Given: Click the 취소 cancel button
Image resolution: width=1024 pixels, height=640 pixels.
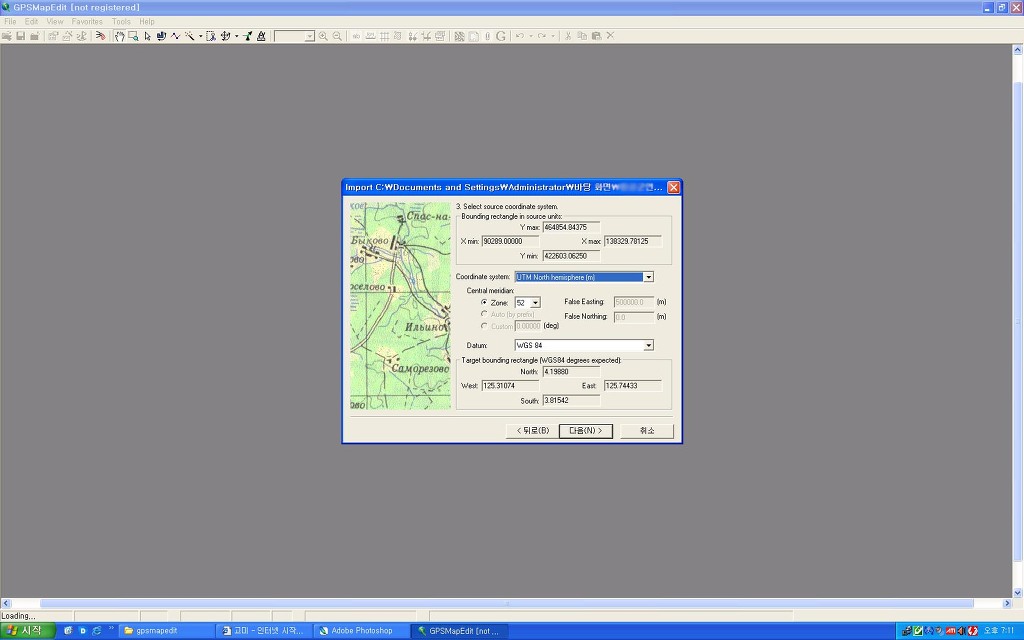Looking at the screenshot, I should click(646, 431).
